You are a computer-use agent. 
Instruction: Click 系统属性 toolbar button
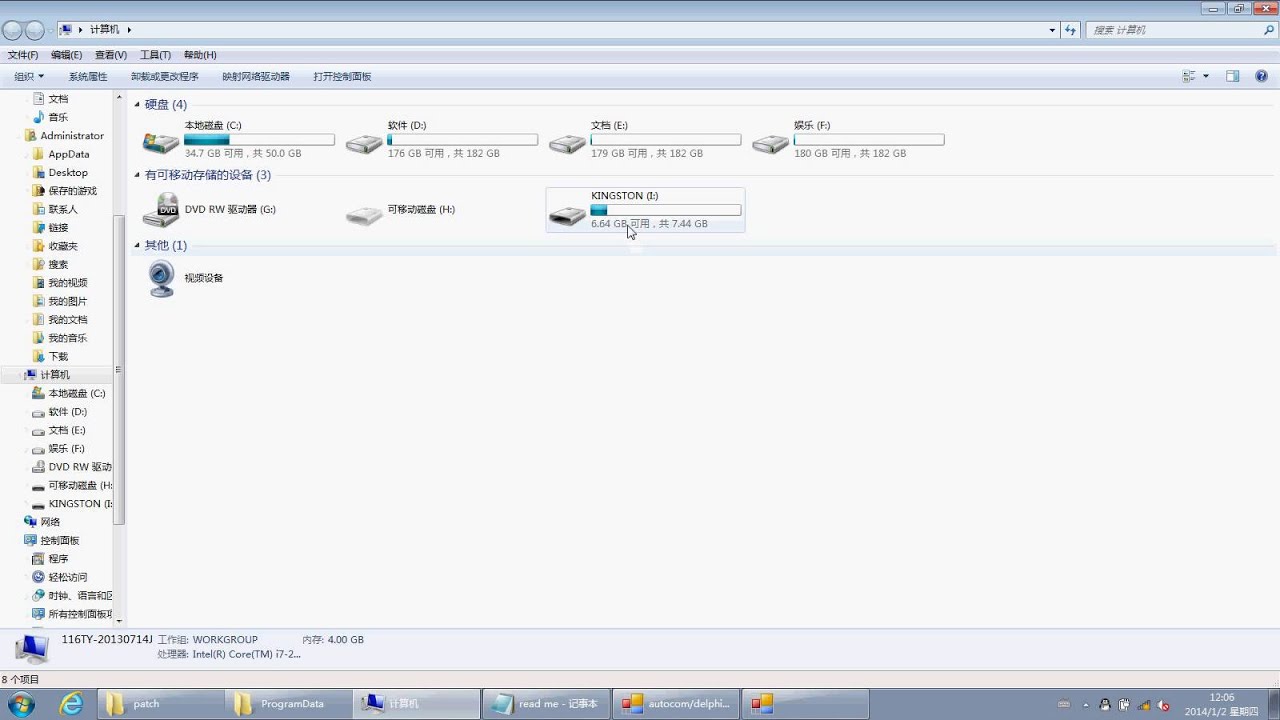coord(88,76)
